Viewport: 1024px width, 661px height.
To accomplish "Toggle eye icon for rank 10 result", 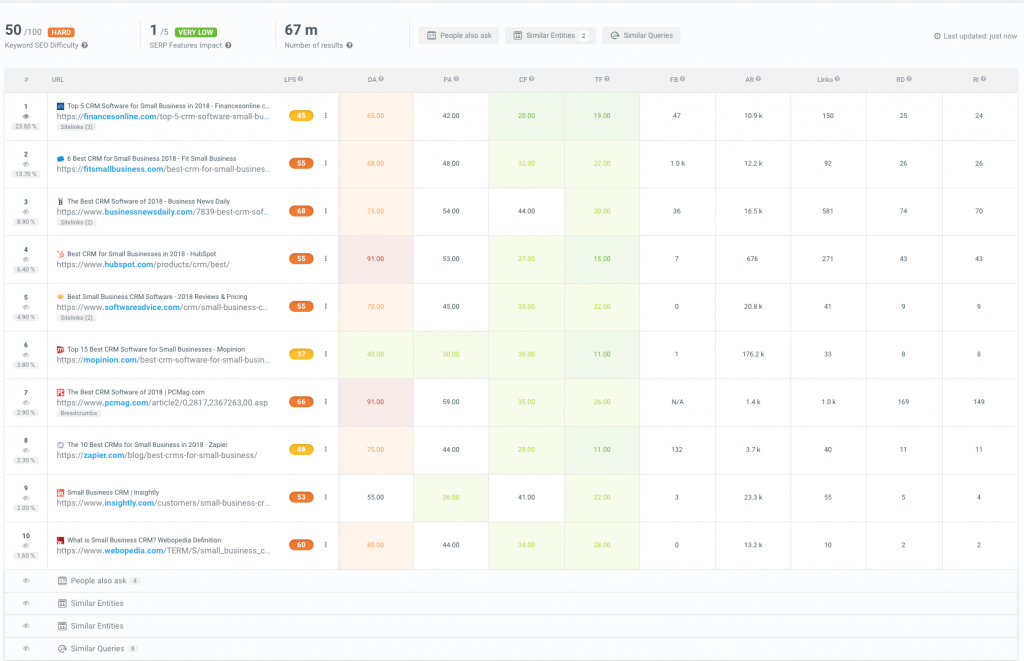I will pos(26,545).
